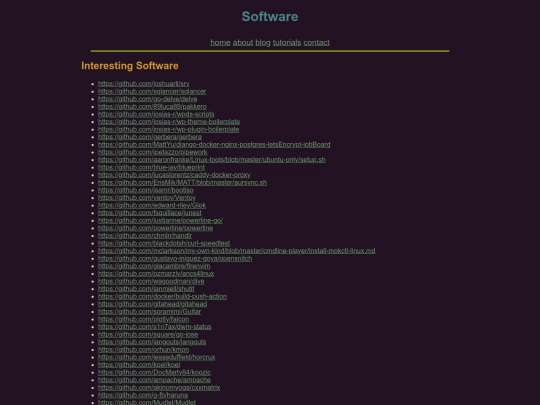Follow the aaronfranke Linux-tools setup.sh link
This screenshot has height=405, width=540.
pos(212,159)
